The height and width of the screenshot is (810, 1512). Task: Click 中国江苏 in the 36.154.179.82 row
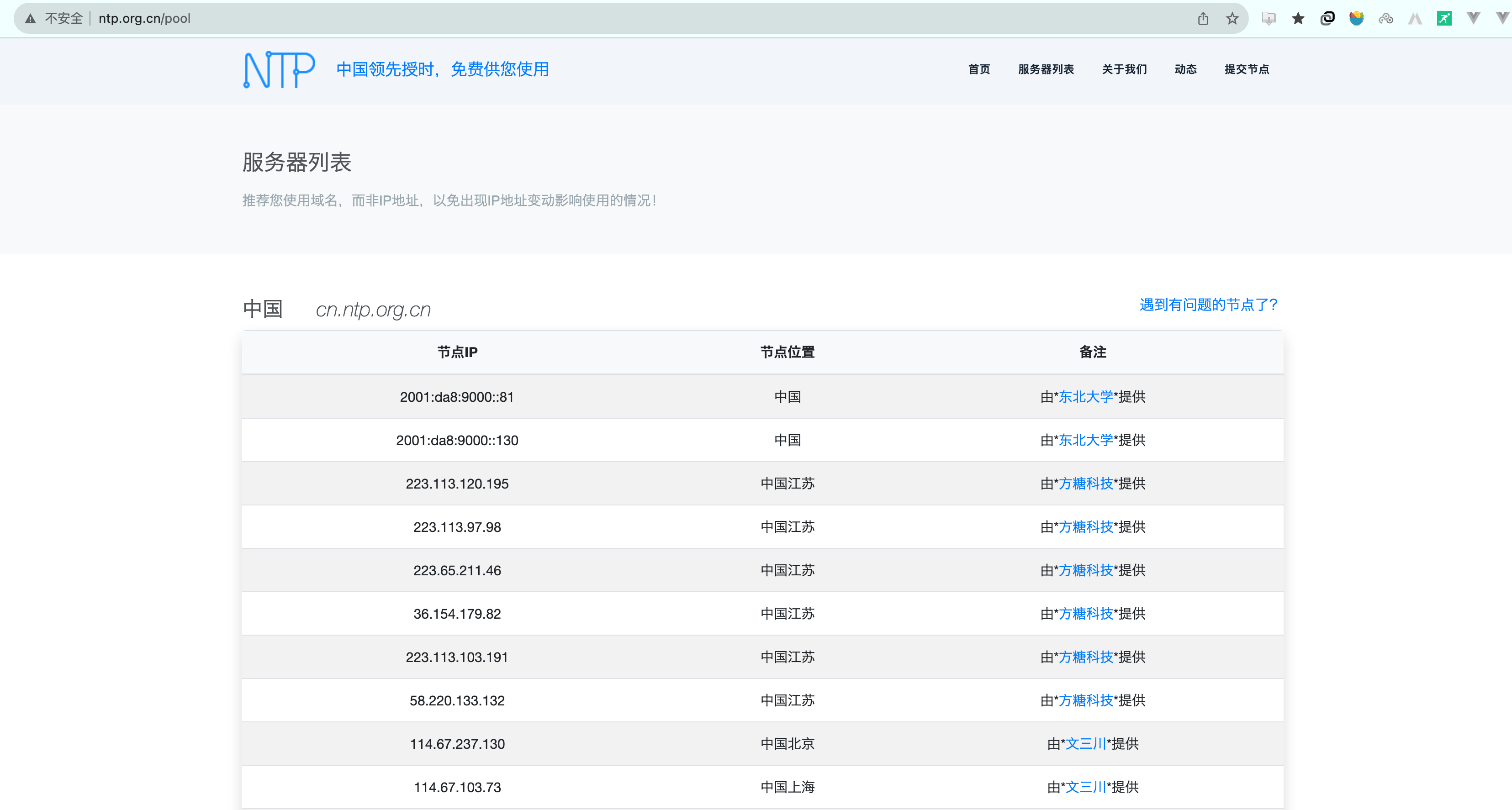pyautogui.click(x=787, y=614)
